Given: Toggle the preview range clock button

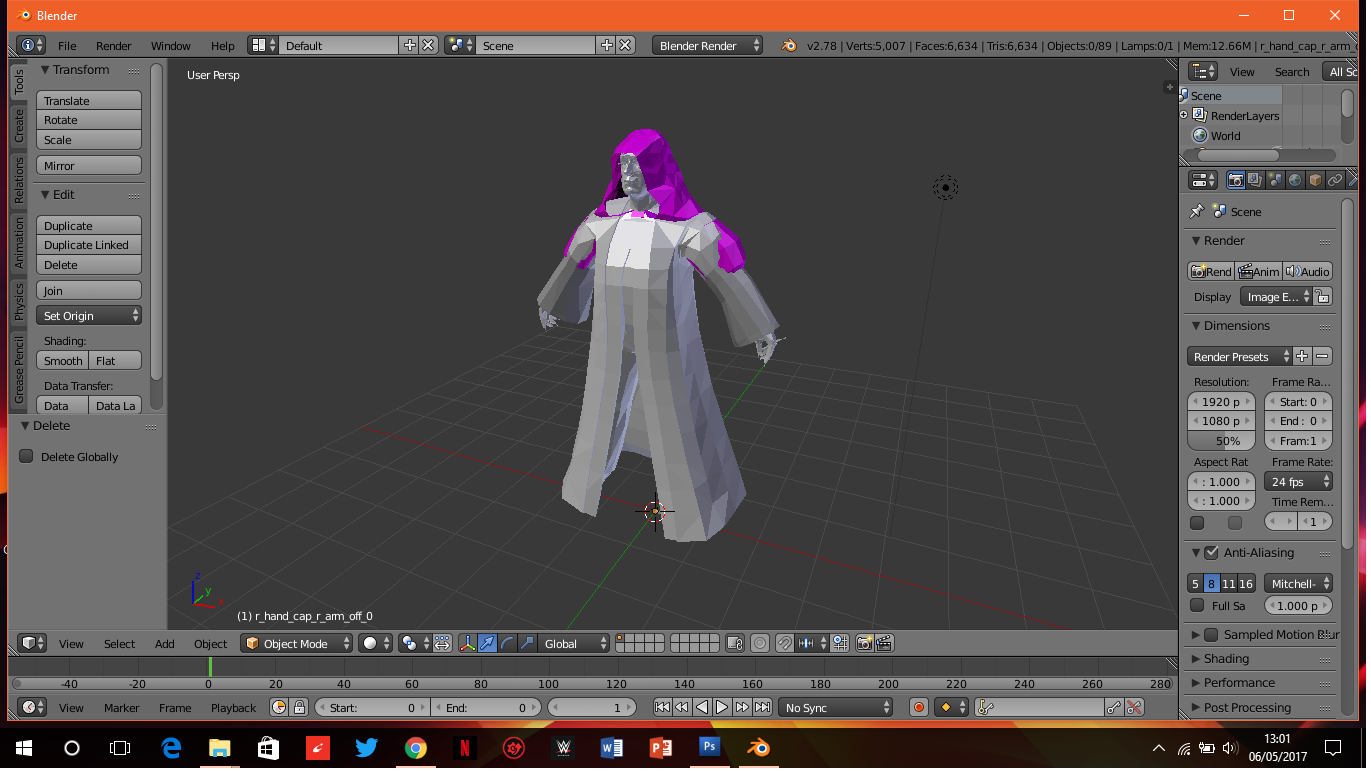Looking at the screenshot, I should point(278,708).
